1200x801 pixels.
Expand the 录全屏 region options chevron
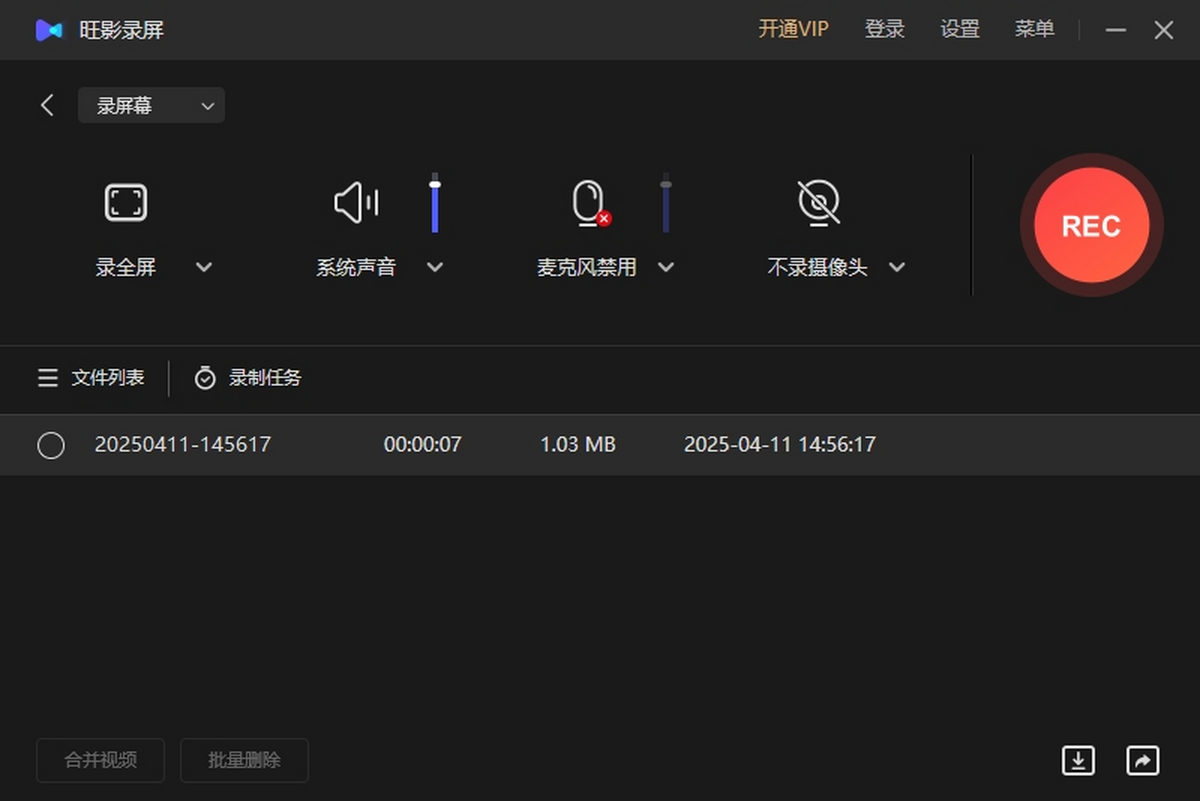click(x=204, y=267)
